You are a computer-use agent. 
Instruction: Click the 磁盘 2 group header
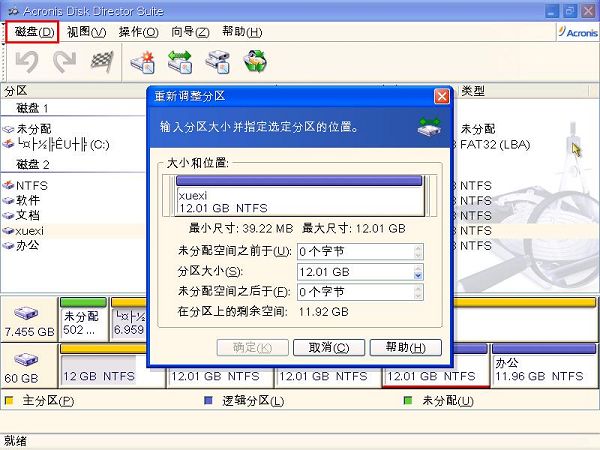(x=33, y=165)
